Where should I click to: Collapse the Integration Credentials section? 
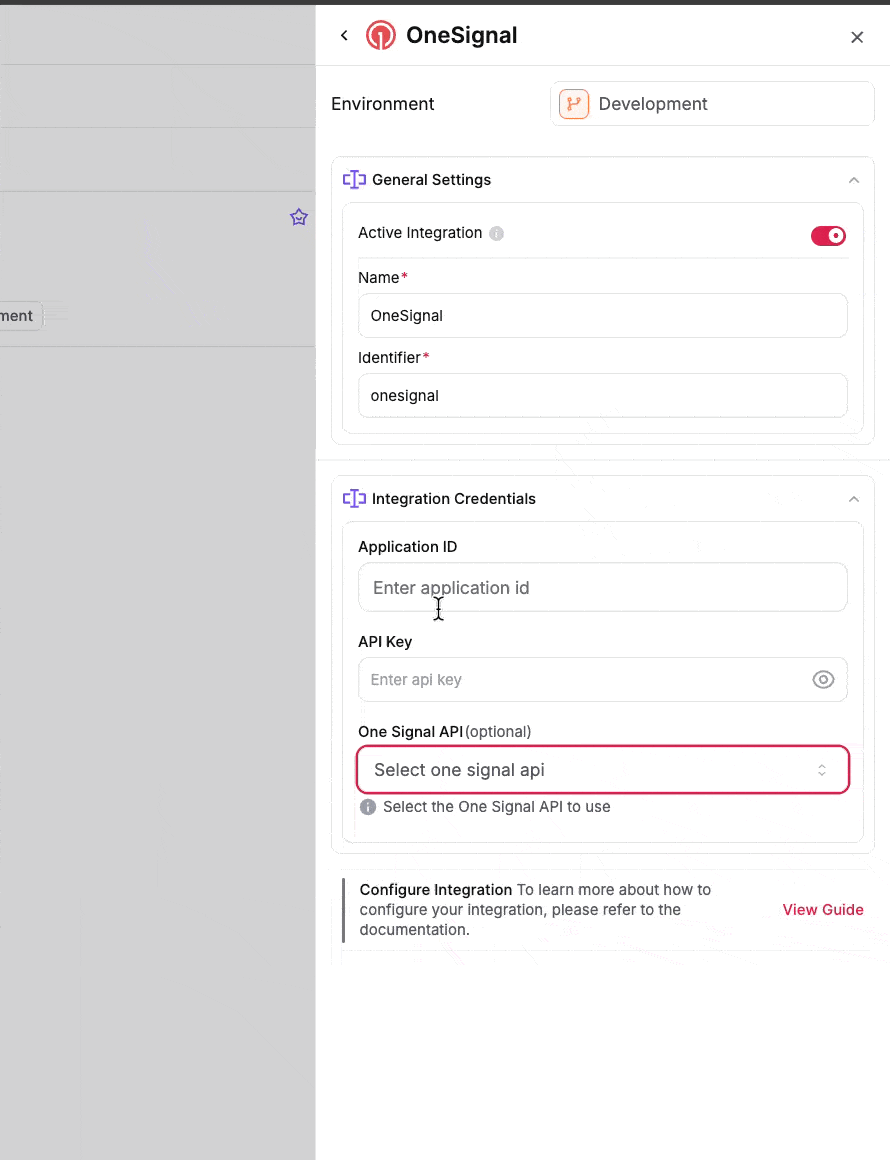[x=853, y=498]
